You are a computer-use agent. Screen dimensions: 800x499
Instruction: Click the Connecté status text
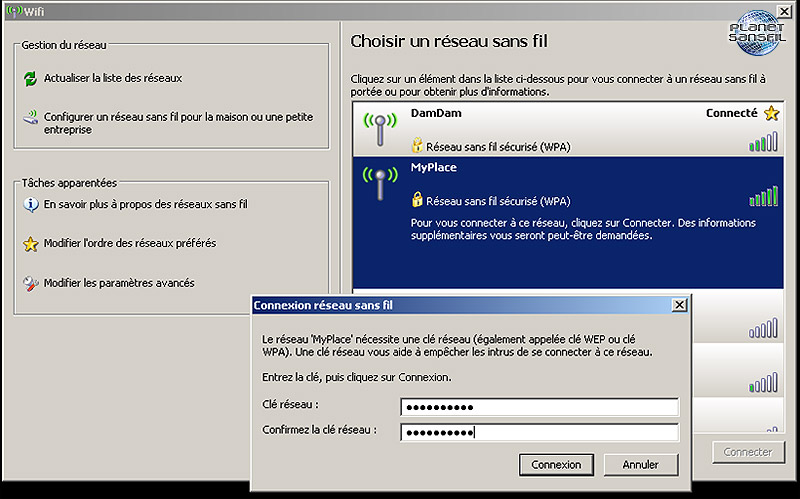click(732, 113)
